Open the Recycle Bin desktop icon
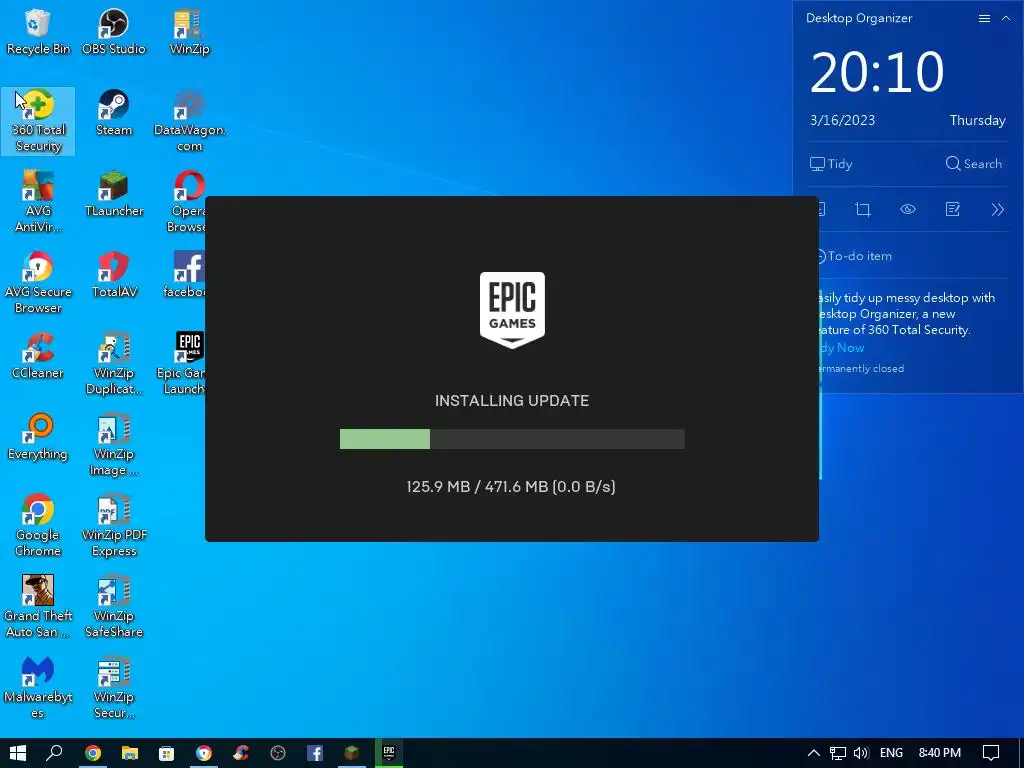Viewport: 1024px width, 768px height. click(38, 33)
